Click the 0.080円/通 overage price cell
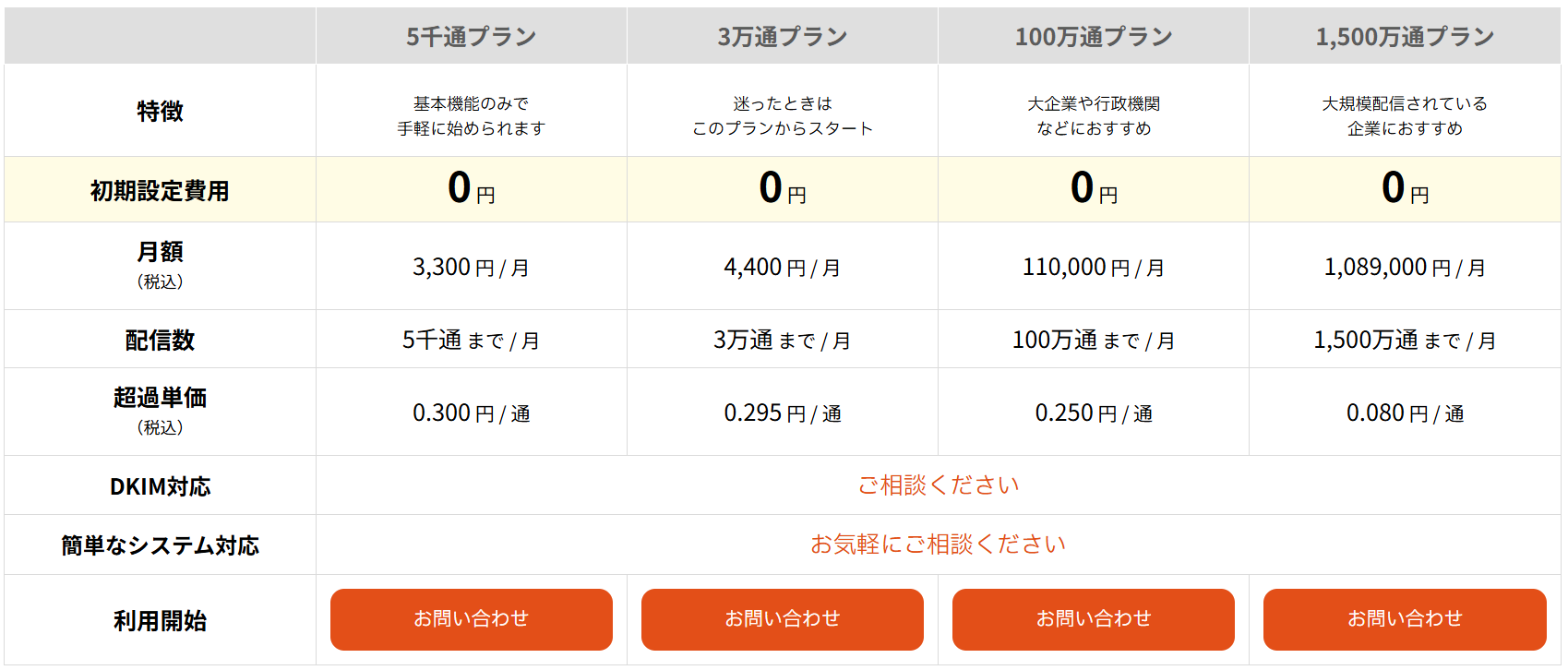This screenshot has width=1568, height=670. click(1405, 413)
